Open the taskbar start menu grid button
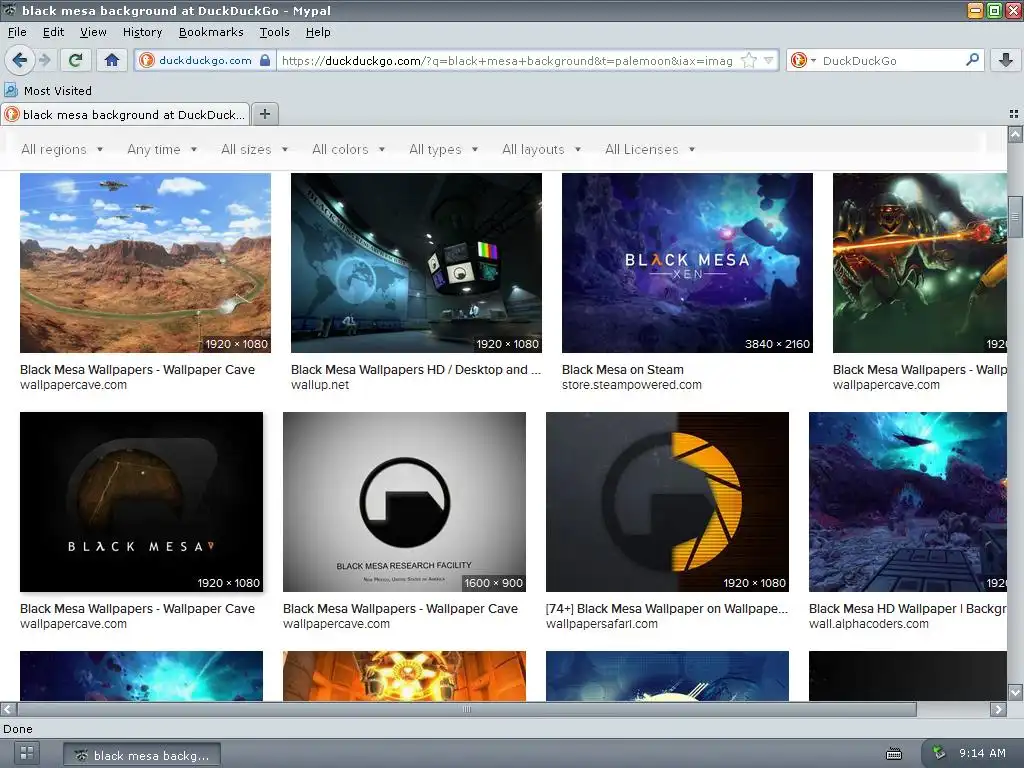The height and width of the screenshot is (768, 1024). coord(27,753)
